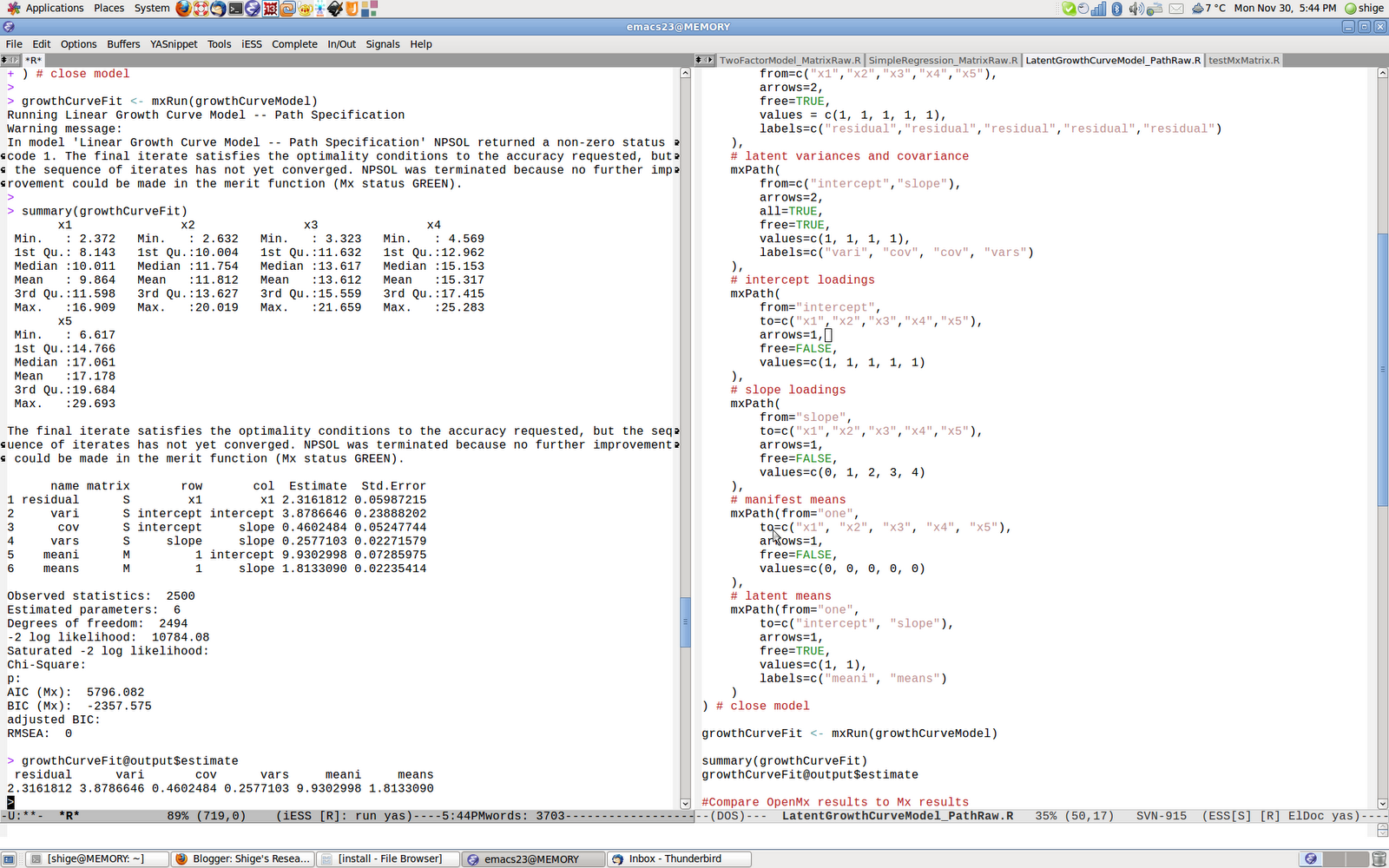1389x868 pixels.
Task: Click the orange-blue swirl launcher icon
Action: 288,9
